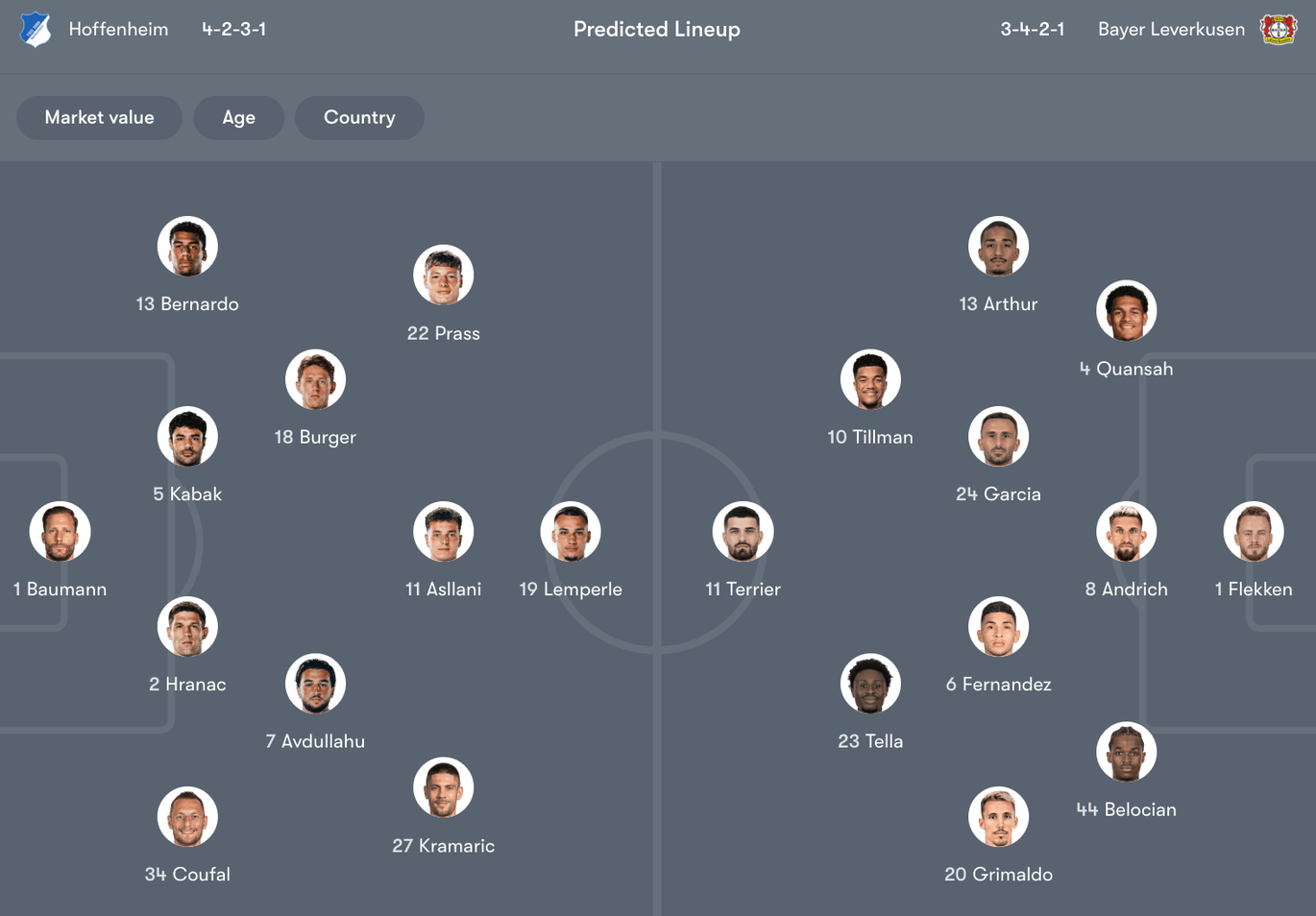Viewport: 1316px width, 916px height.
Task: Click the Bayer Leverkusen club crest
Action: pos(1279,29)
